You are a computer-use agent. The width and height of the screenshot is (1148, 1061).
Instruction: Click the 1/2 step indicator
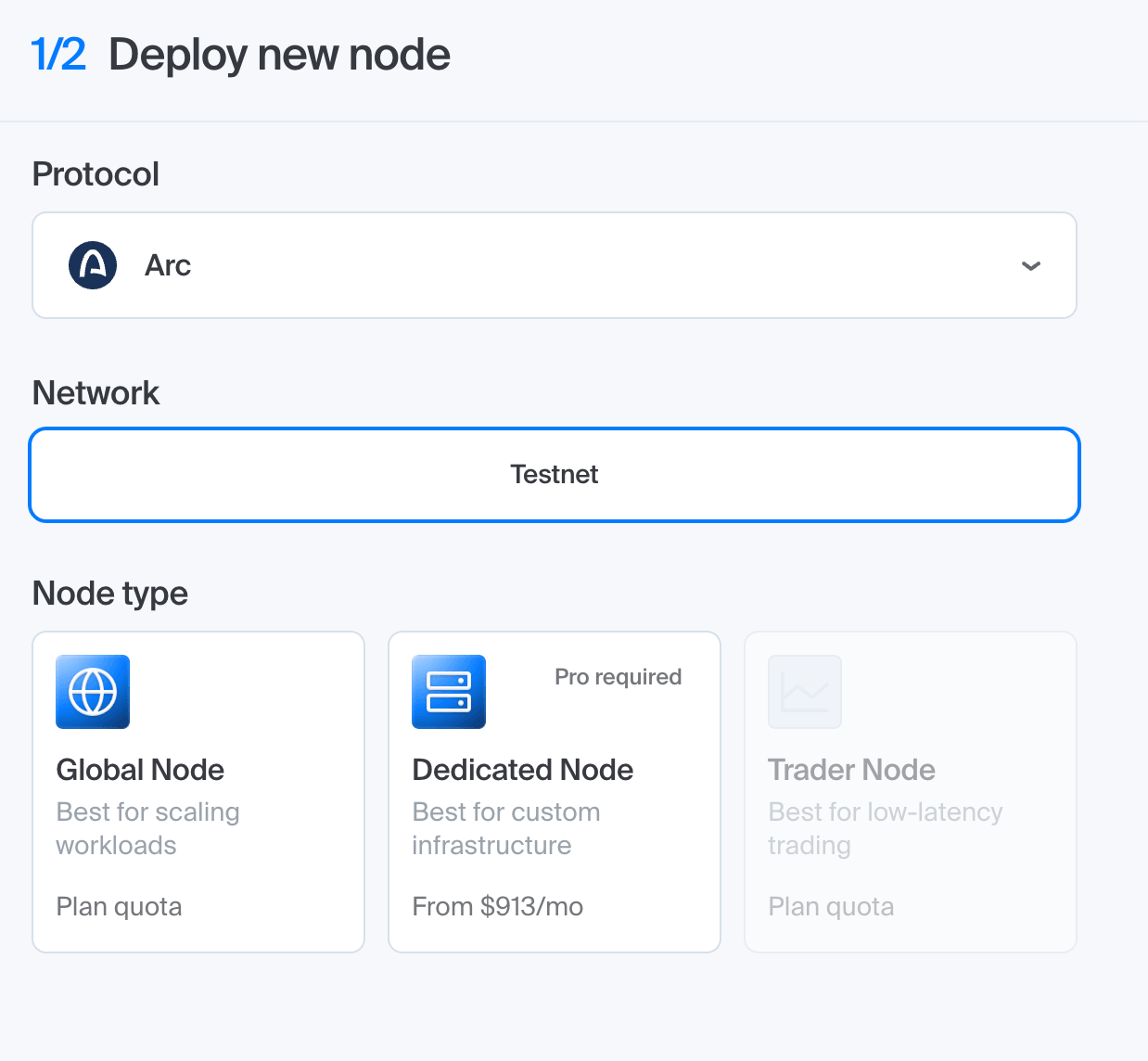[58, 54]
